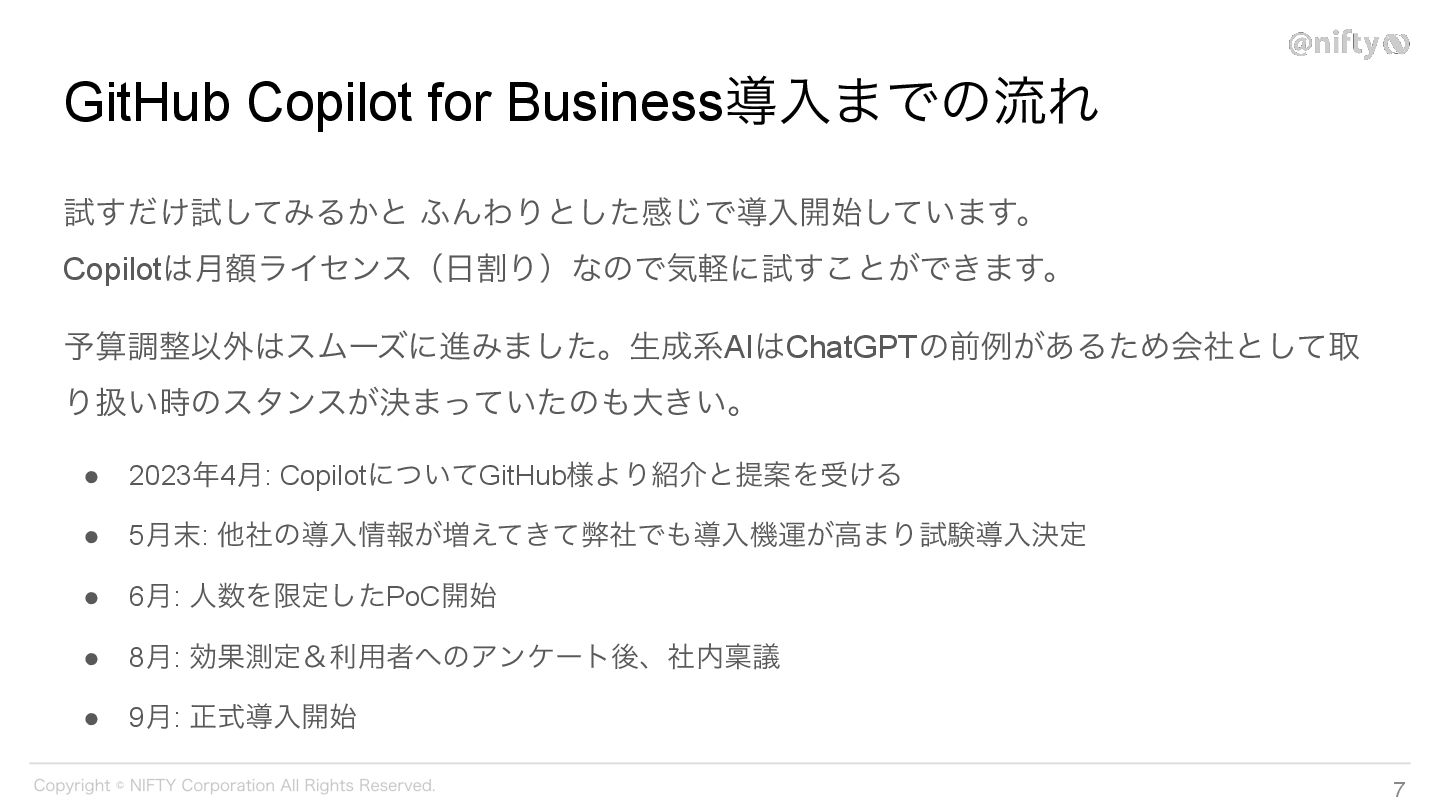The height and width of the screenshot is (810, 1440).
Task: Click the NIFTY Corporation copyright footer text
Action: coord(235,786)
